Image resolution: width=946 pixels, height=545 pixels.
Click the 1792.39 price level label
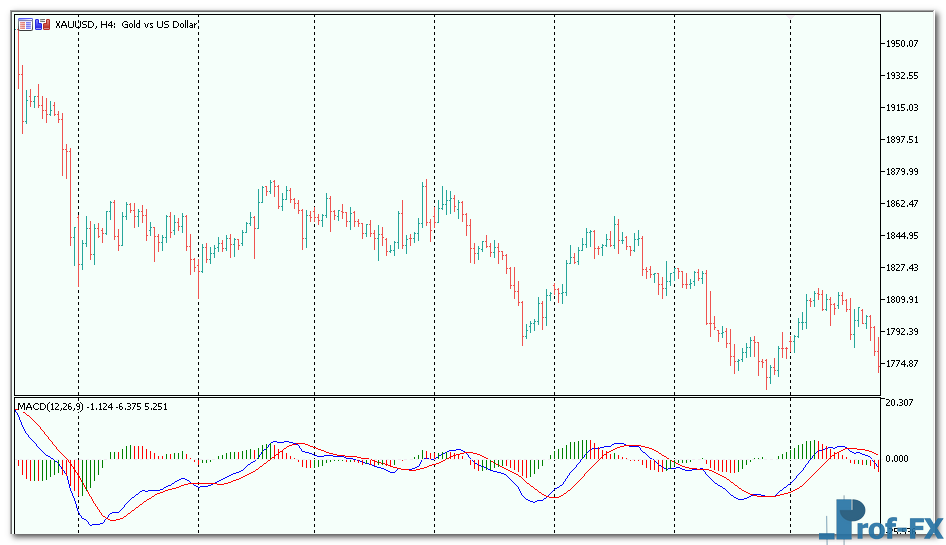(902, 332)
